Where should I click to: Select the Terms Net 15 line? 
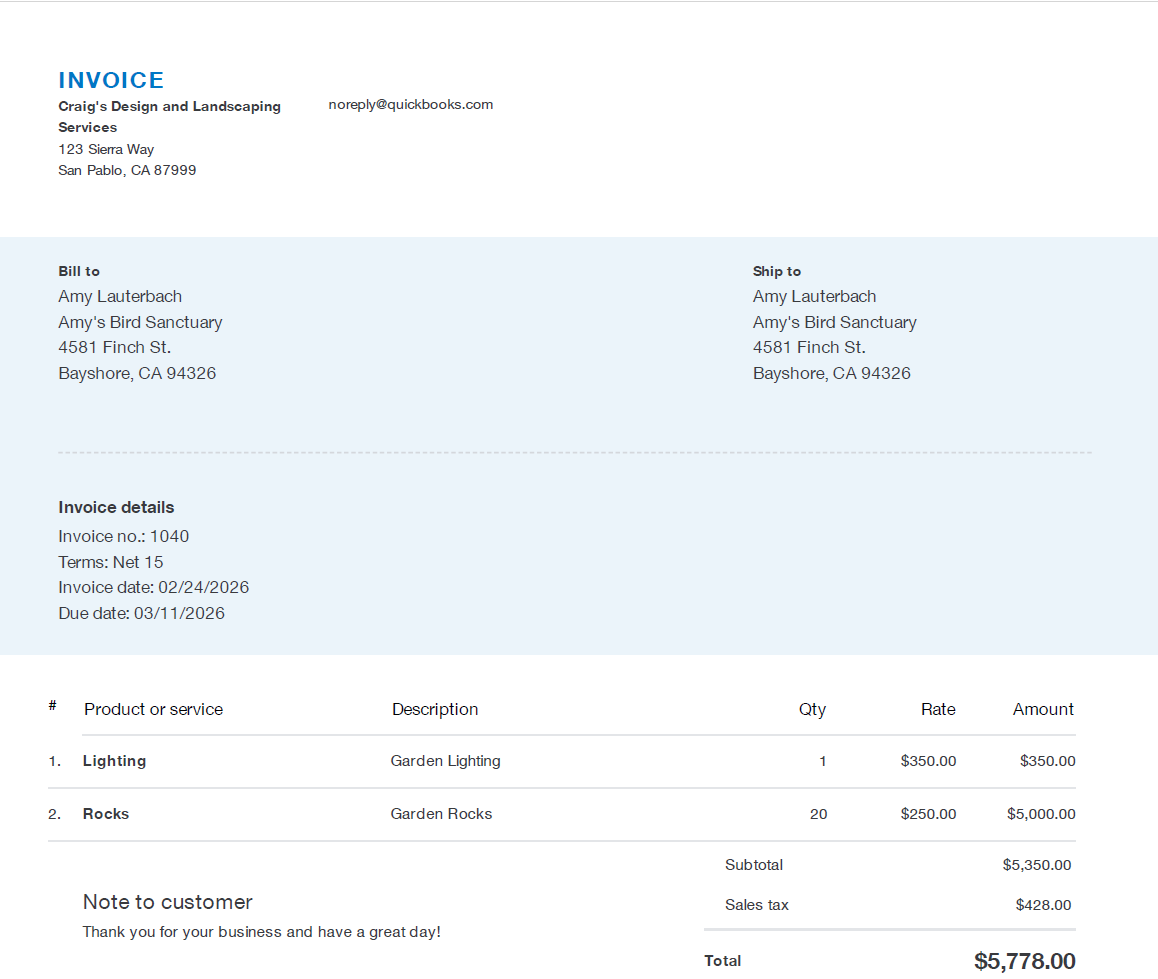tap(111, 562)
